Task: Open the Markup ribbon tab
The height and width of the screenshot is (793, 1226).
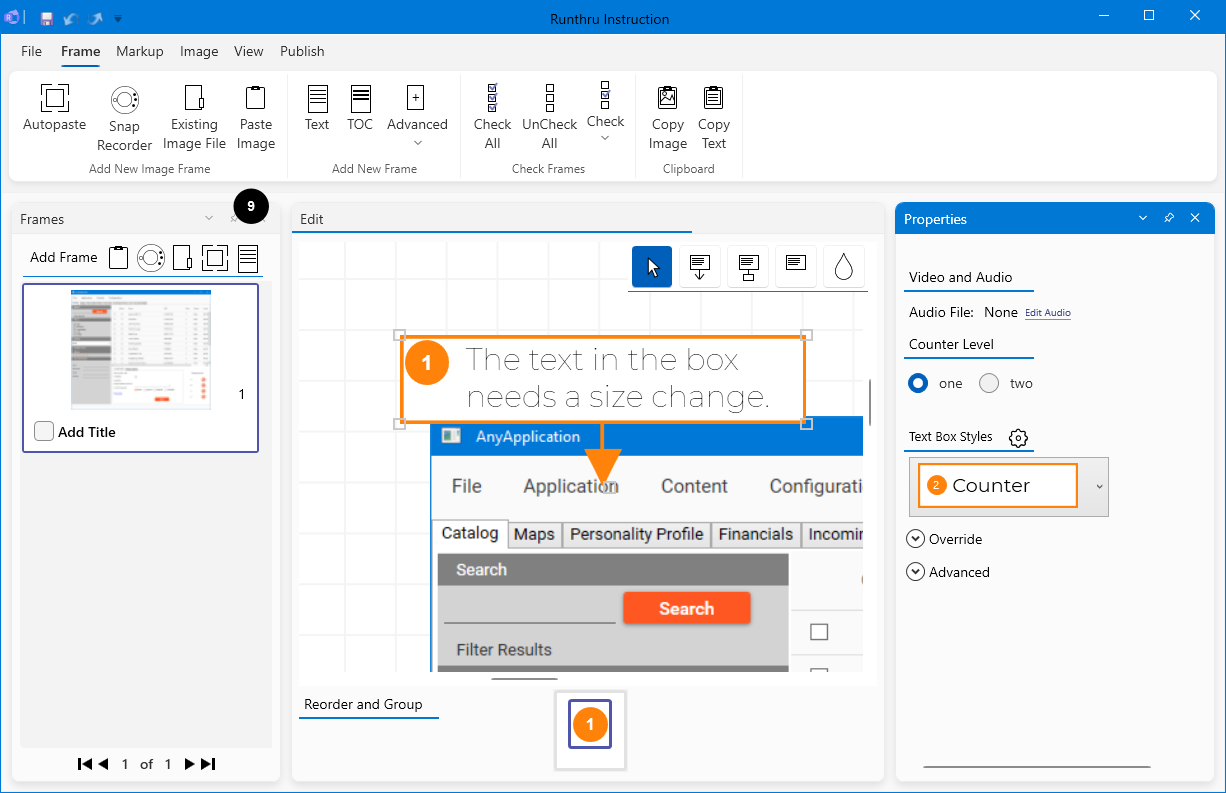Action: point(139,51)
